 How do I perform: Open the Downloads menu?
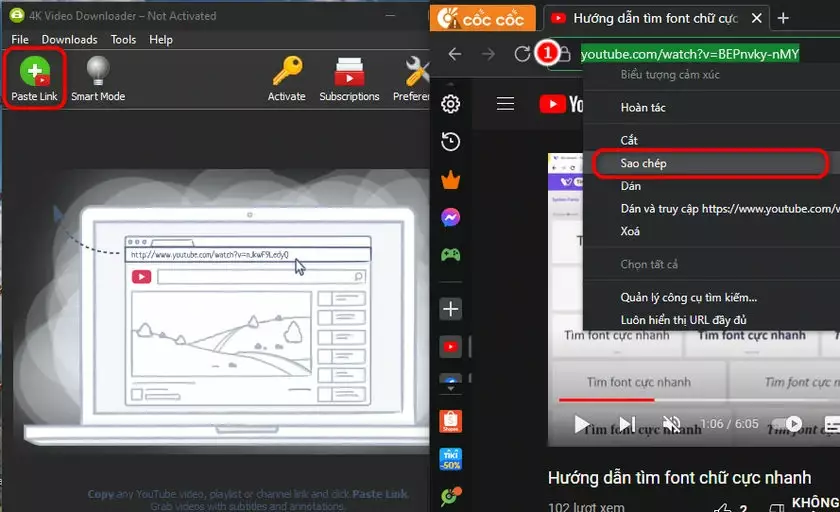pos(69,39)
